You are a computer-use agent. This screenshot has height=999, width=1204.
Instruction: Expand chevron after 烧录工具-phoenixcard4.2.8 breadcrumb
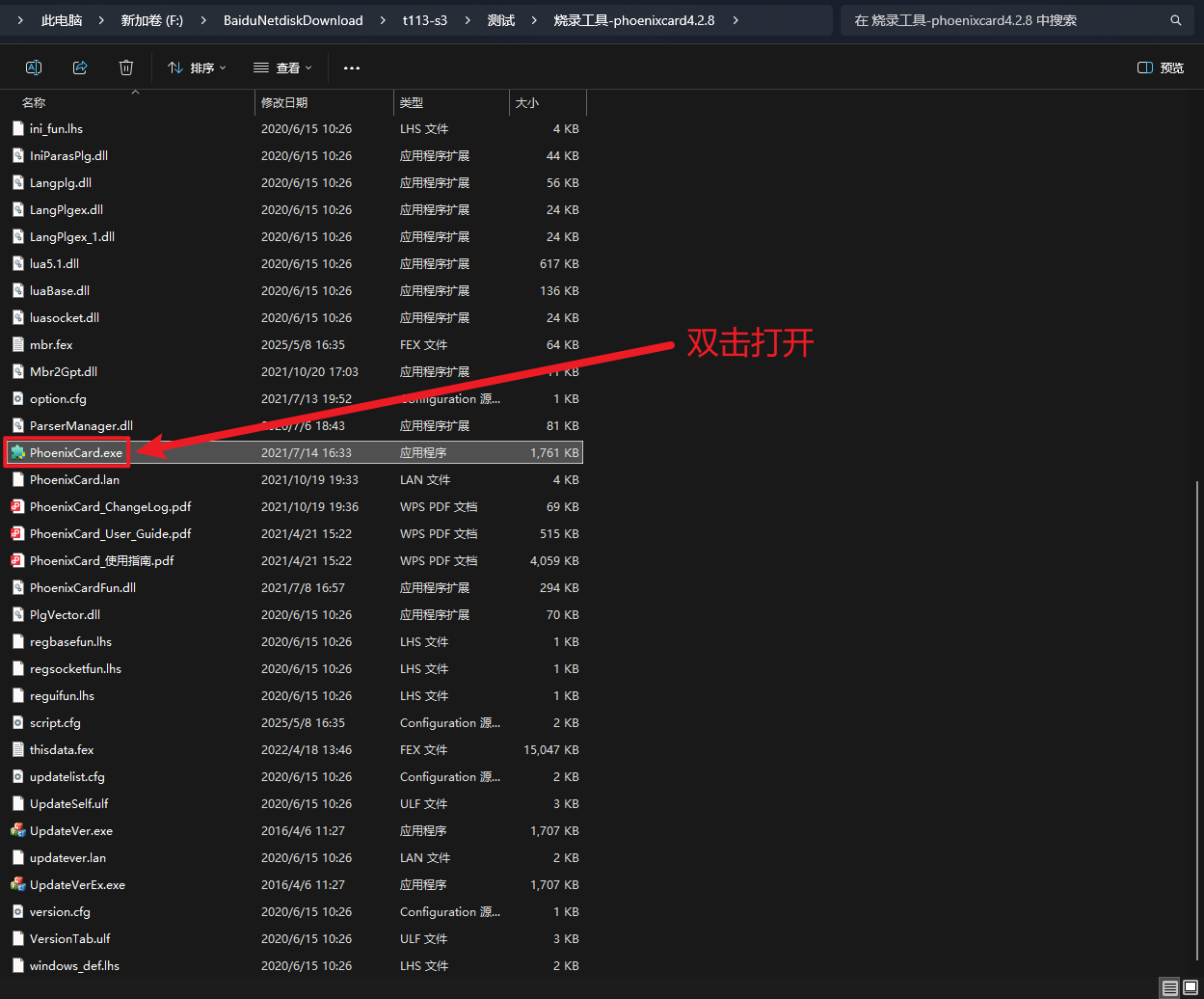pyautogui.click(x=736, y=20)
